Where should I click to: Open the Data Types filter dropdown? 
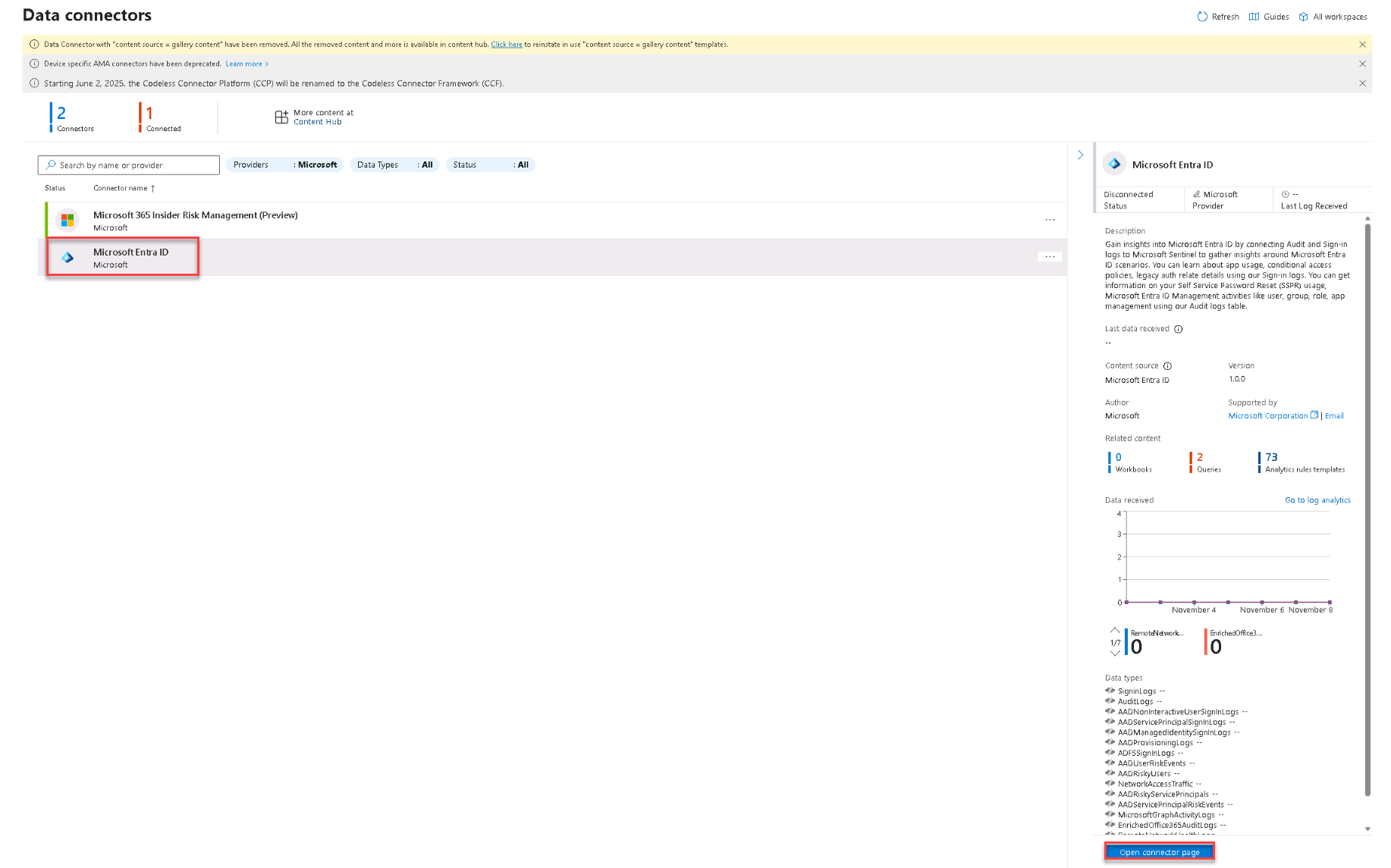394,165
